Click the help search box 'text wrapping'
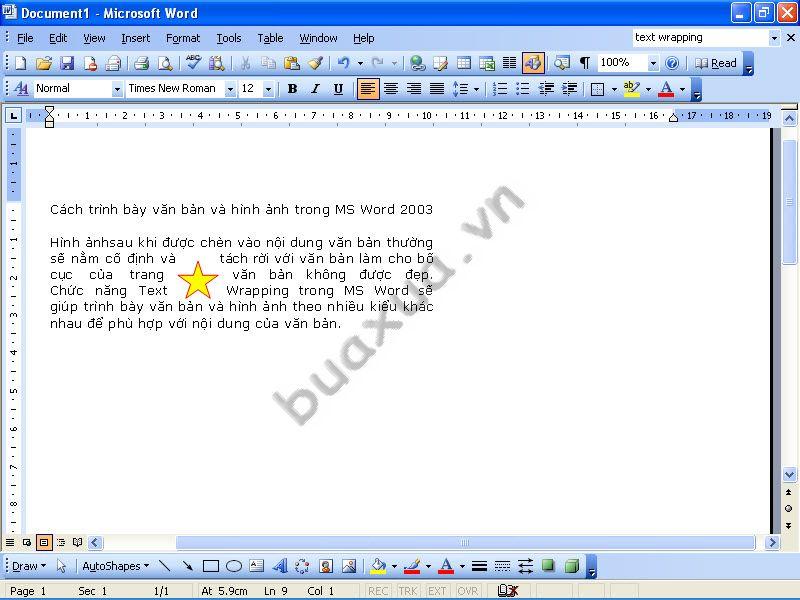 point(701,37)
